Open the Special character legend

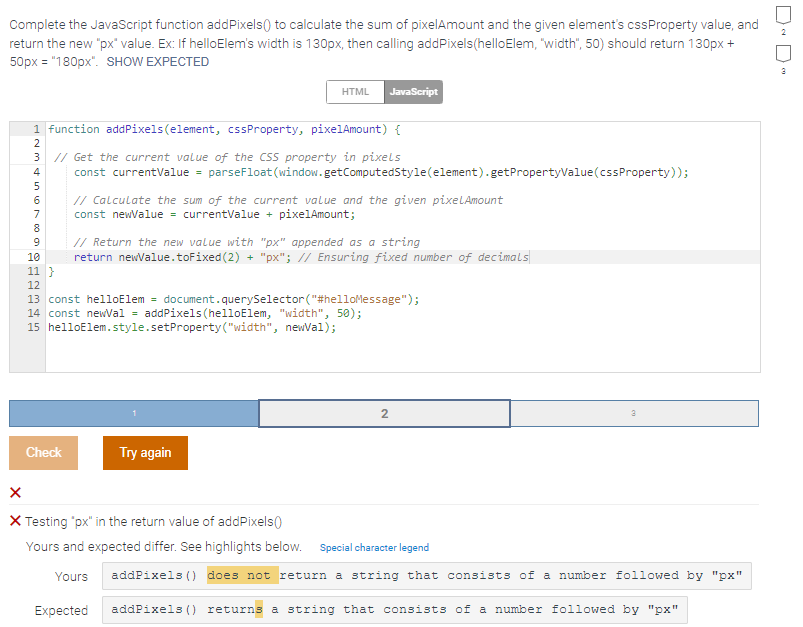pos(377,547)
